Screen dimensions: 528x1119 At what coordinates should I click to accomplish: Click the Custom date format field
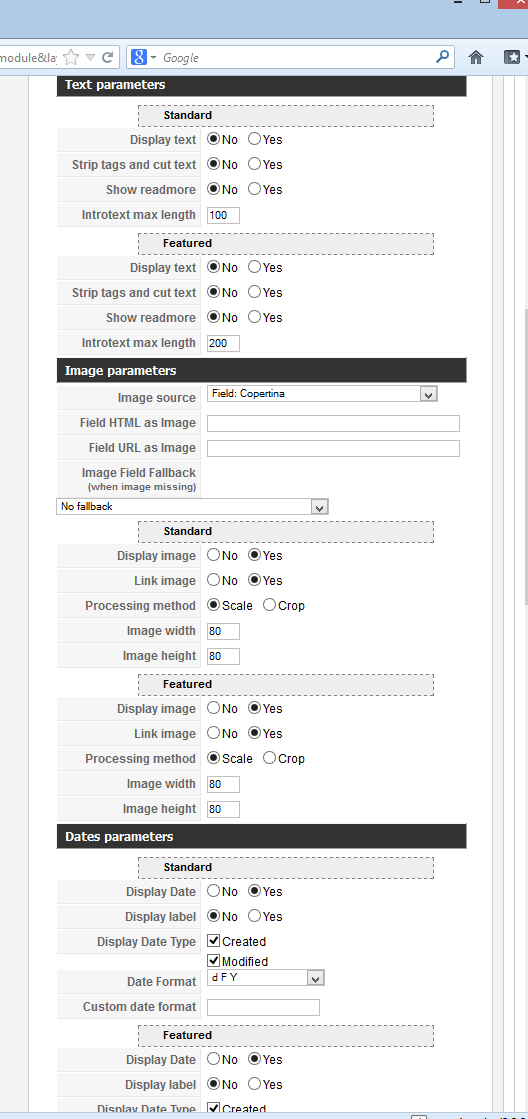pos(263,1007)
